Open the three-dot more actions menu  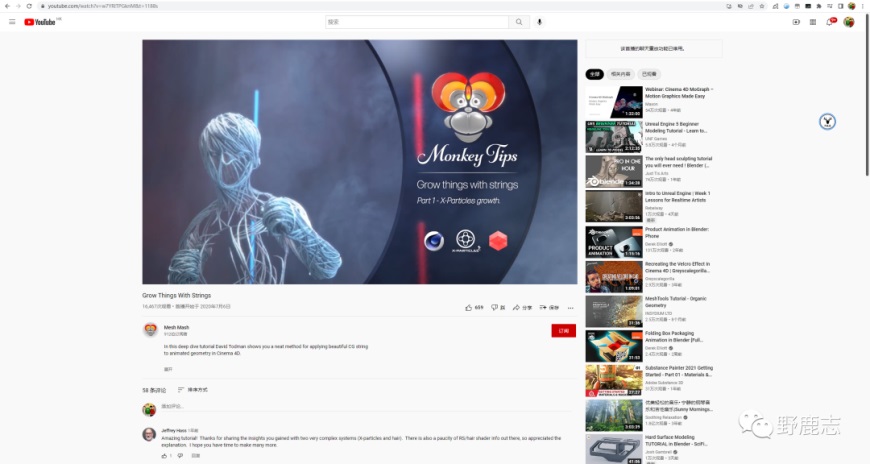coord(570,307)
